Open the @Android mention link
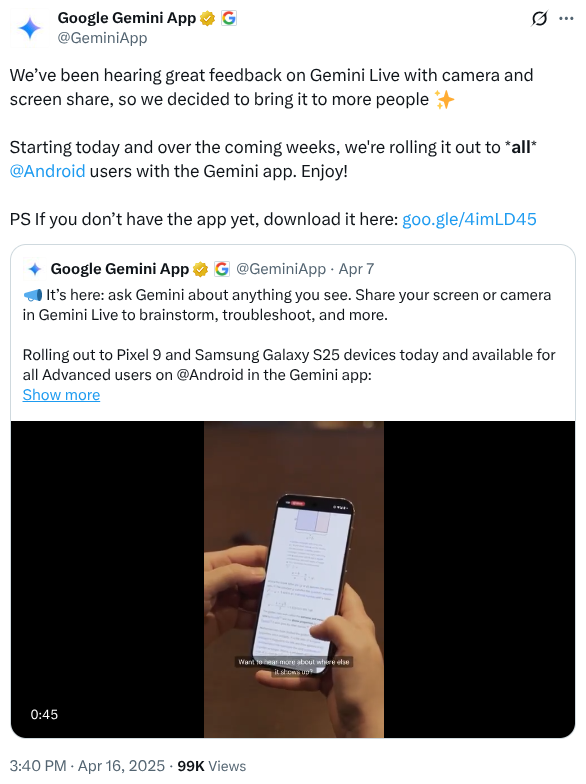 (x=48, y=172)
